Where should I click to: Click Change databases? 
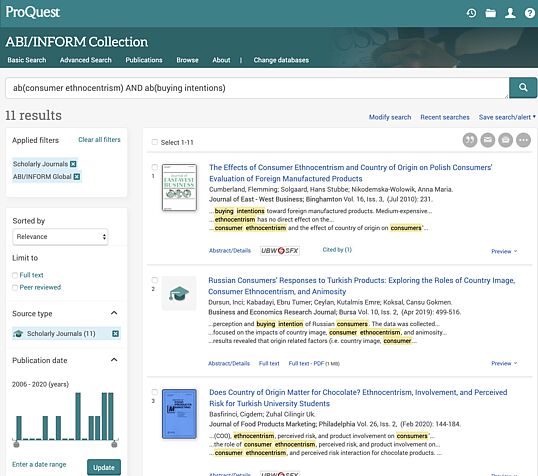[x=281, y=60]
